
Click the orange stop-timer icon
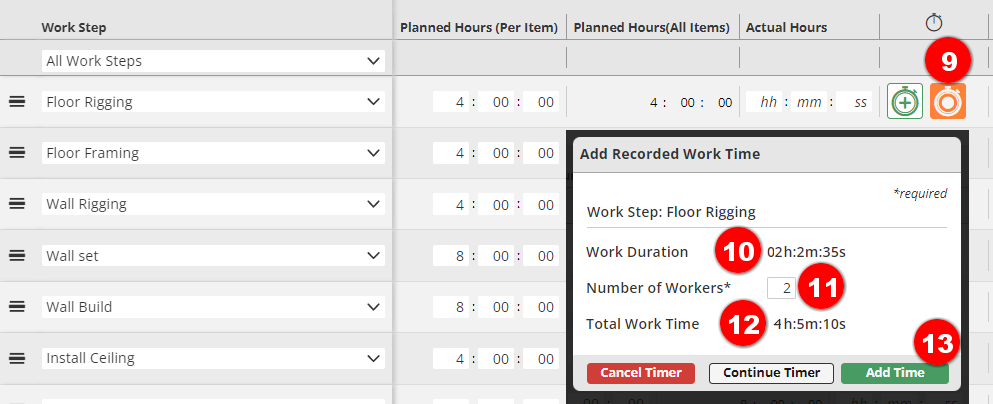click(x=948, y=102)
